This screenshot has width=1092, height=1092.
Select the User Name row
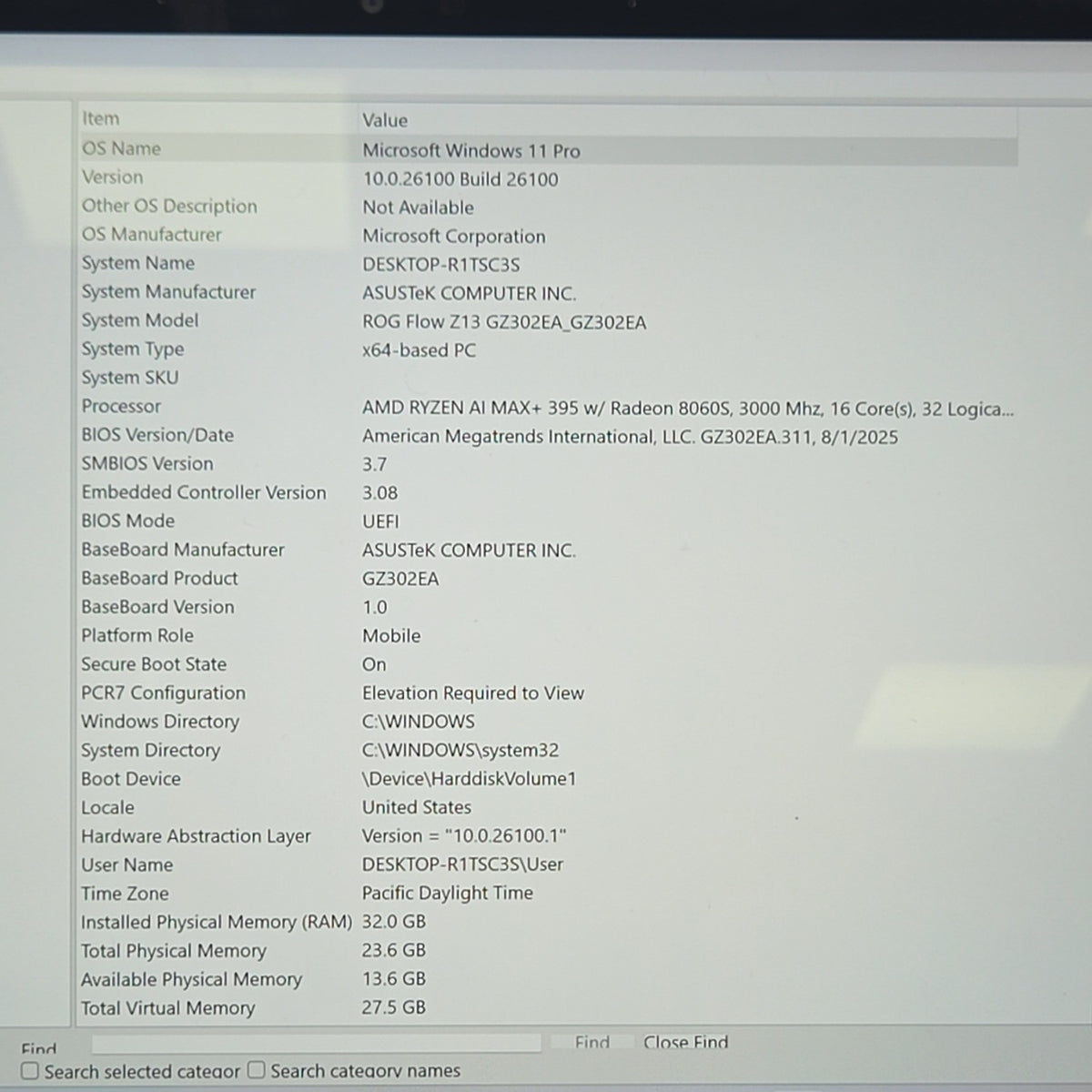[x=548, y=864]
